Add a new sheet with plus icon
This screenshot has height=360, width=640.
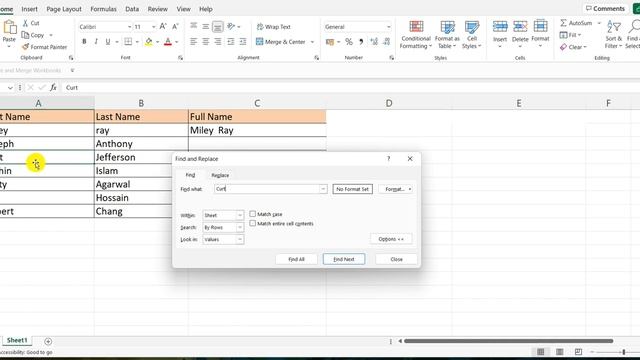(x=48, y=341)
